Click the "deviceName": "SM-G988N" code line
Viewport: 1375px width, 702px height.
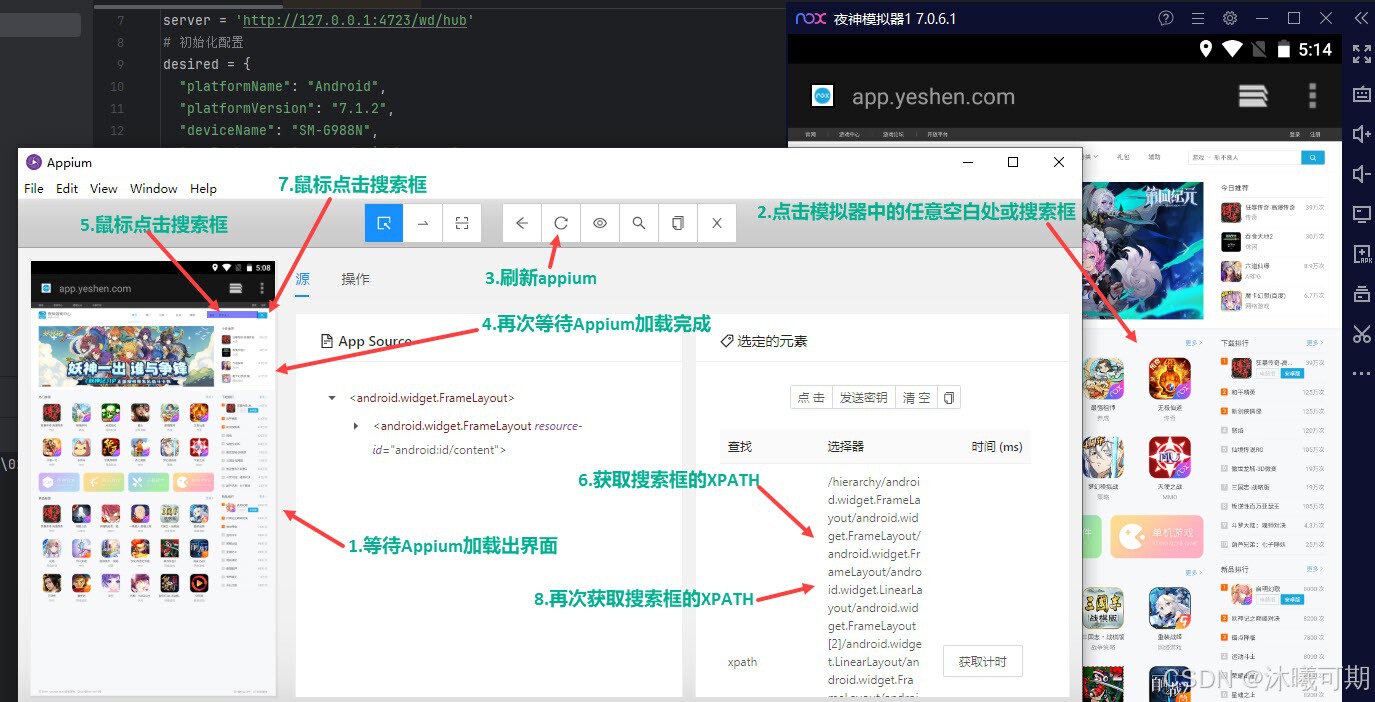point(279,130)
